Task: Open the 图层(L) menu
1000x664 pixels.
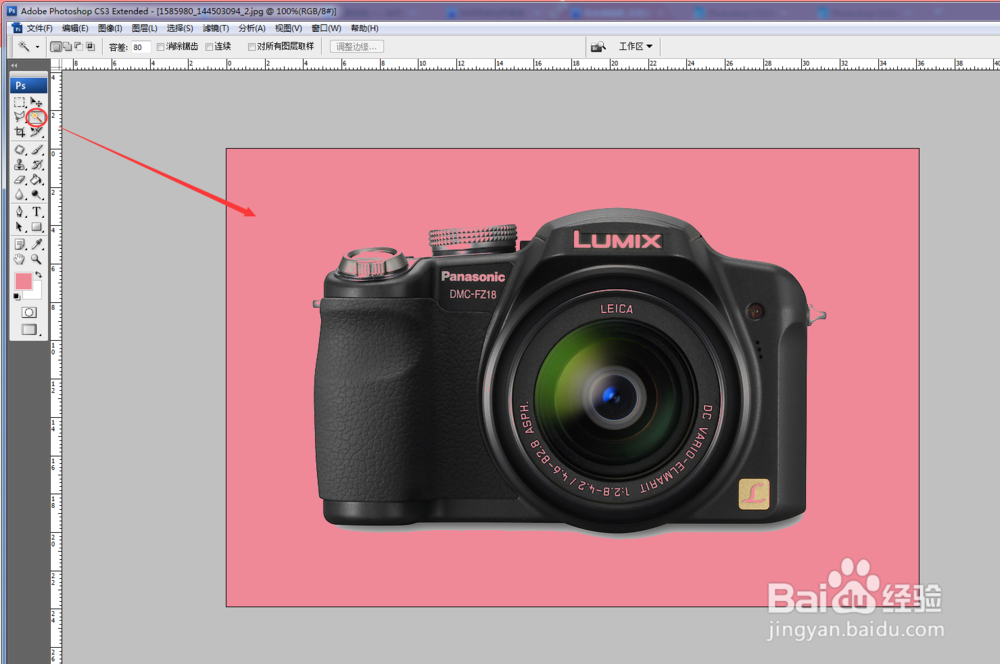Action: coord(144,28)
